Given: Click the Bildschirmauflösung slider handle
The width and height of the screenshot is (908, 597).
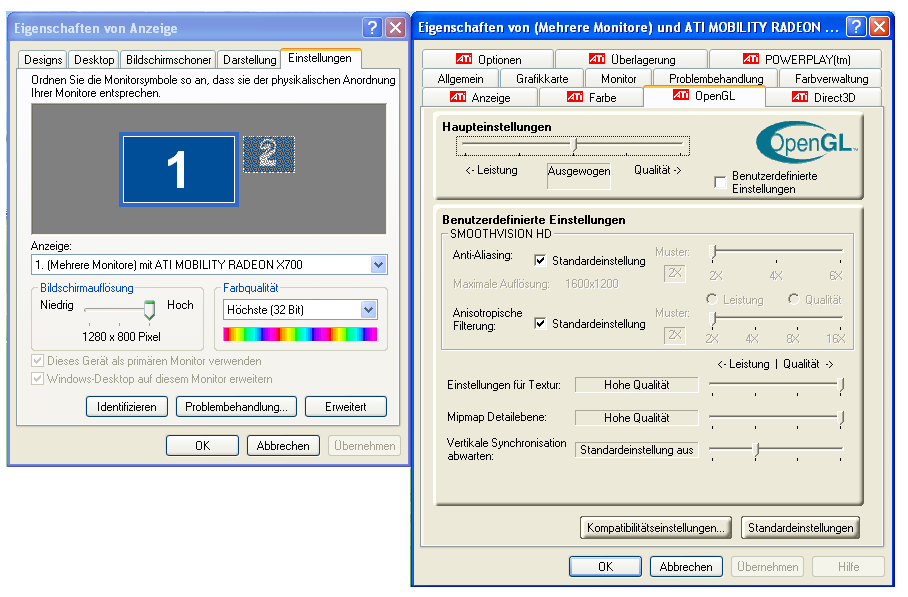Looking at the screenshot, I should 149,310.
